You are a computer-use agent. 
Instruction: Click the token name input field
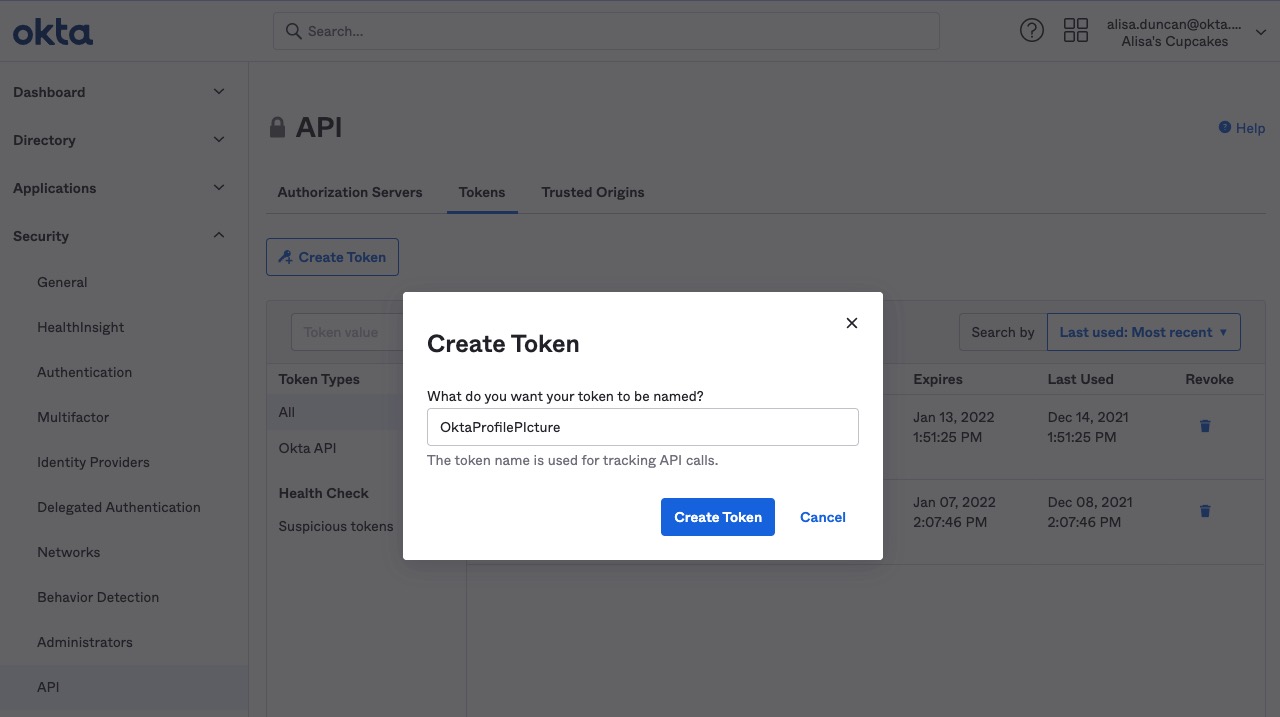tap(642, 427)
